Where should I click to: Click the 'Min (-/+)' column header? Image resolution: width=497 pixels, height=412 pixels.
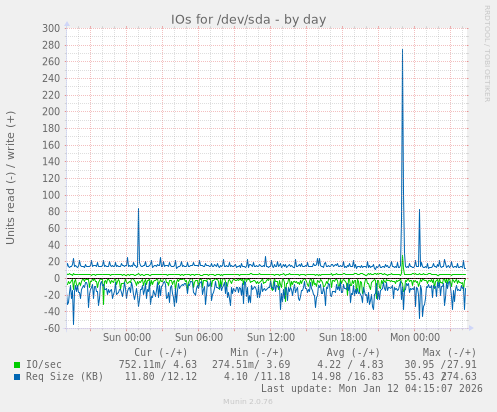pyautogui.click(x=257, y=353)
